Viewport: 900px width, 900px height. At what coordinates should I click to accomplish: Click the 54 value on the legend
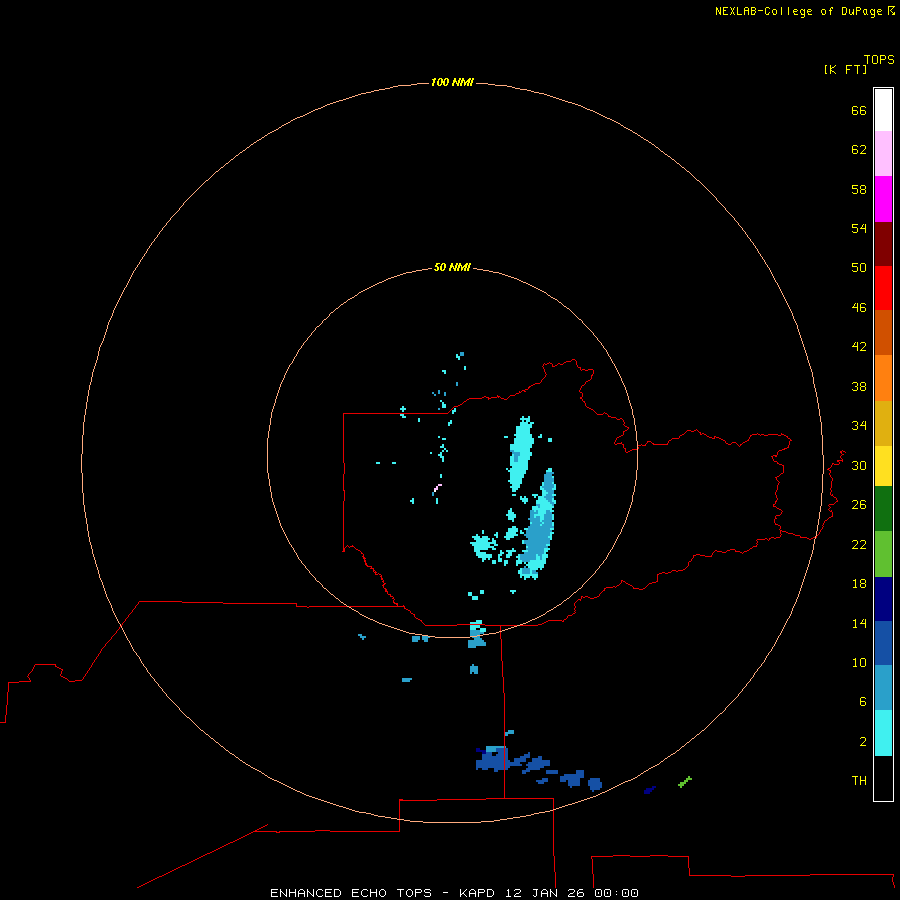(x=859, y=228)
